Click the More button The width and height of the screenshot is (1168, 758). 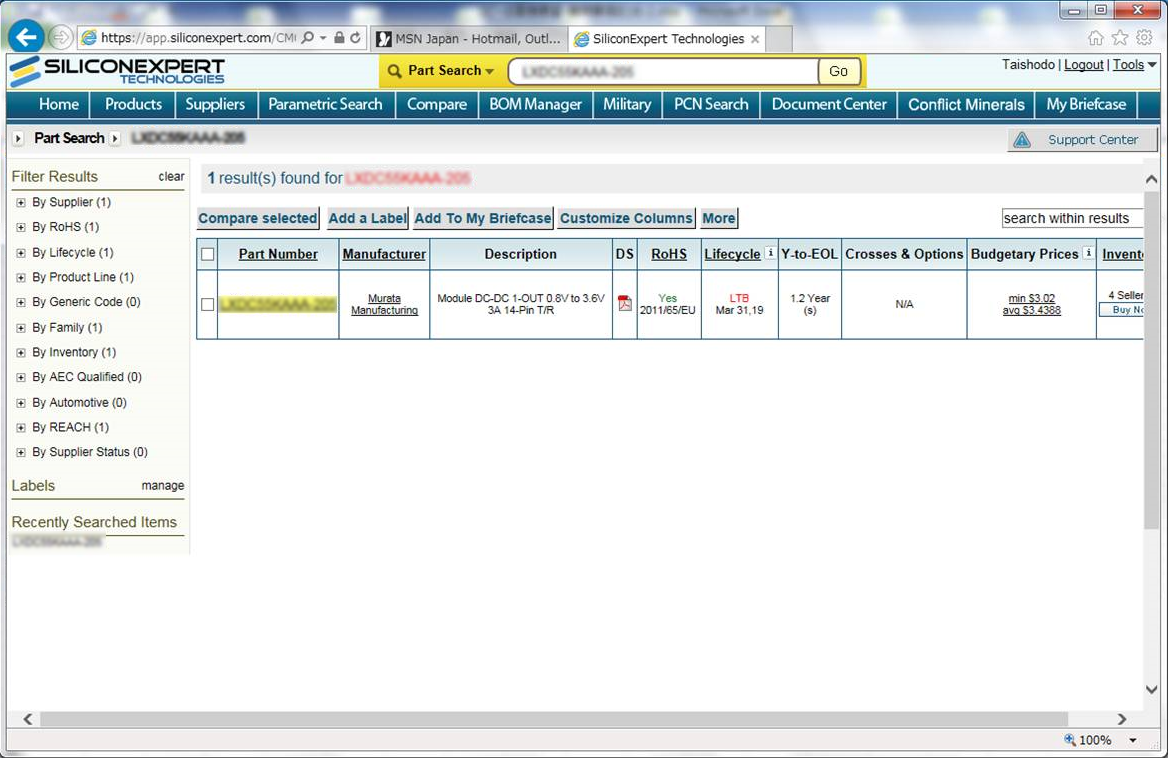[719, 218]
